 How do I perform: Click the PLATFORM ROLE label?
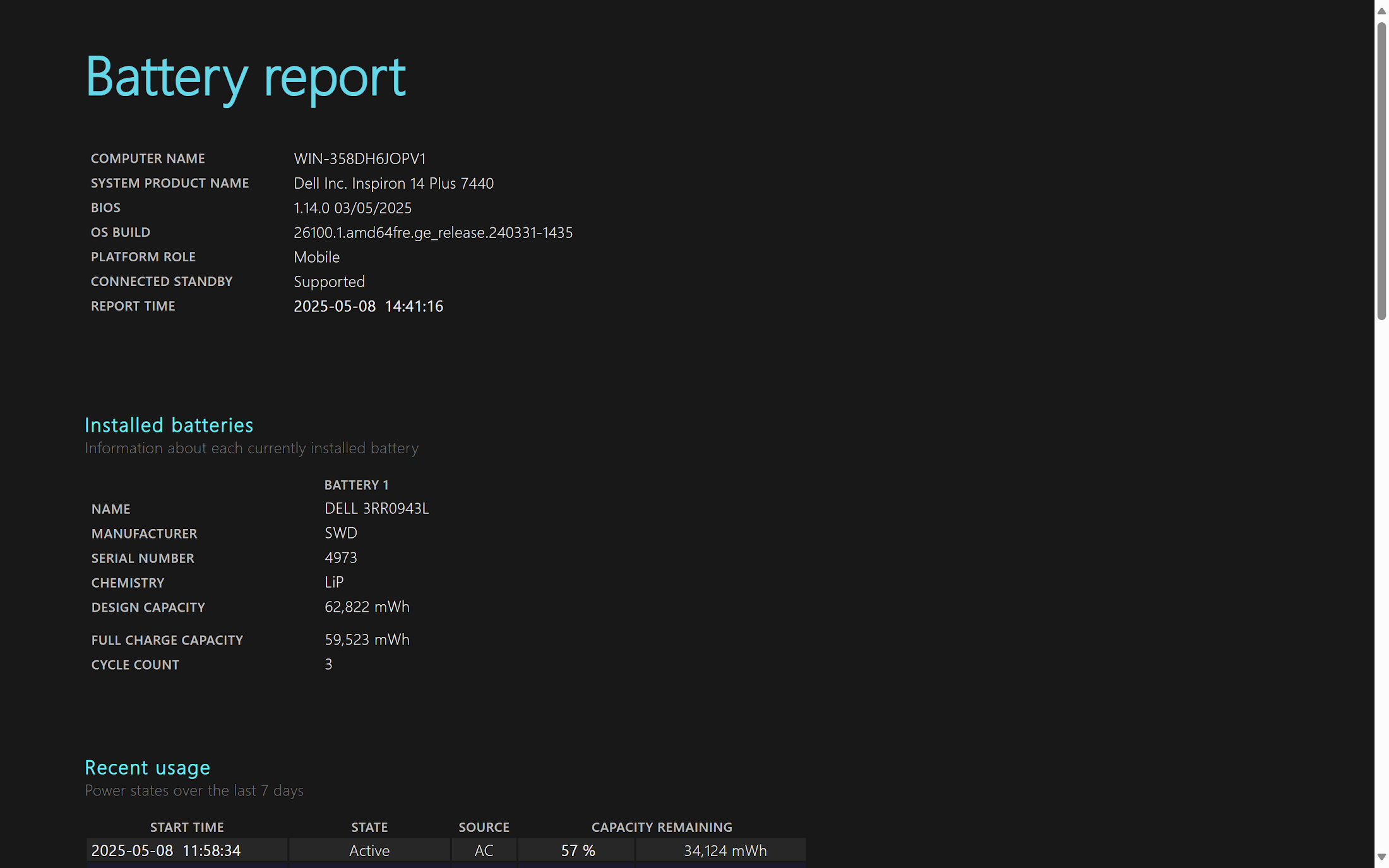tap(143, 257)
